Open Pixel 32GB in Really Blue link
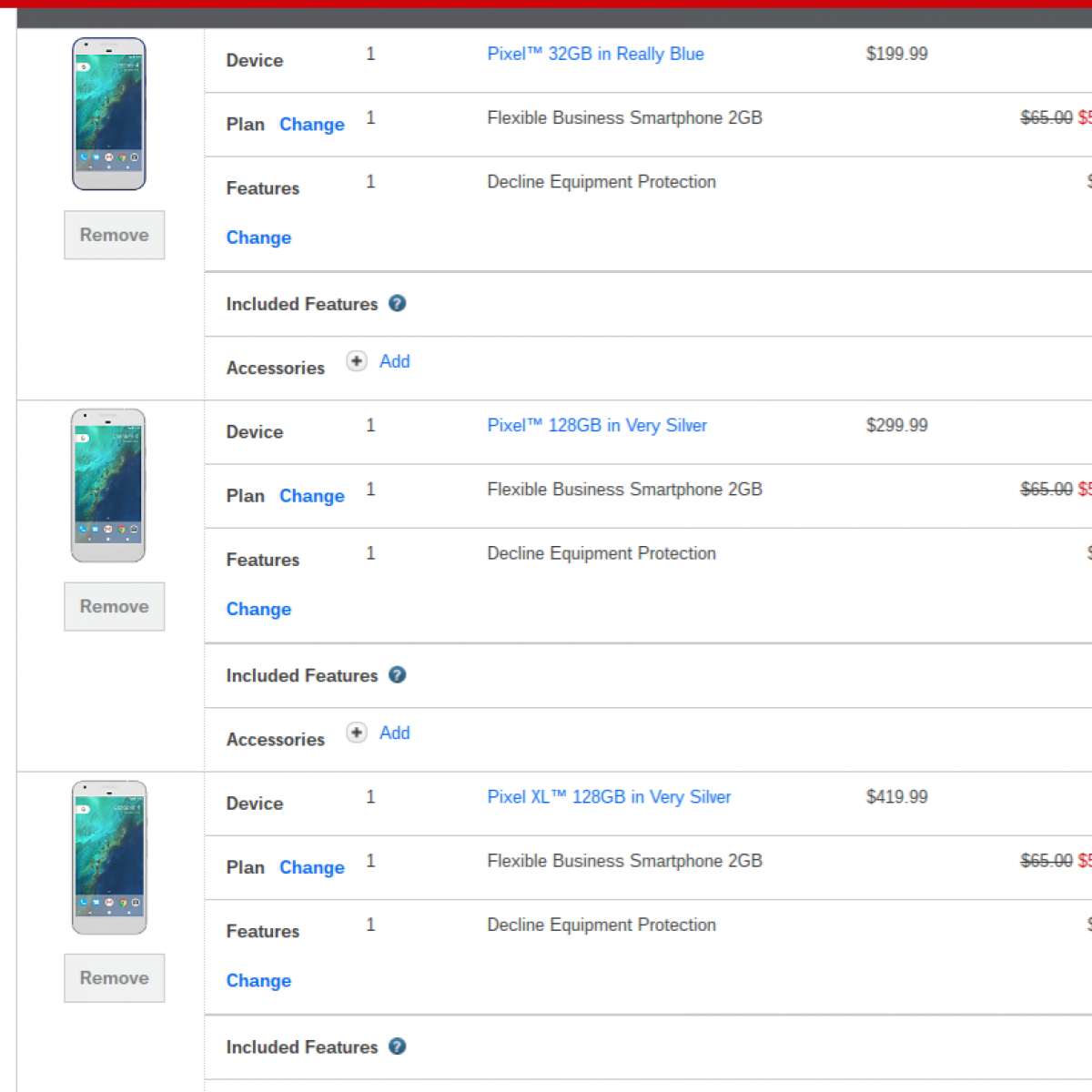Image resolution: width=1092 pixels, height=1092 pixels. coord(595,54)
